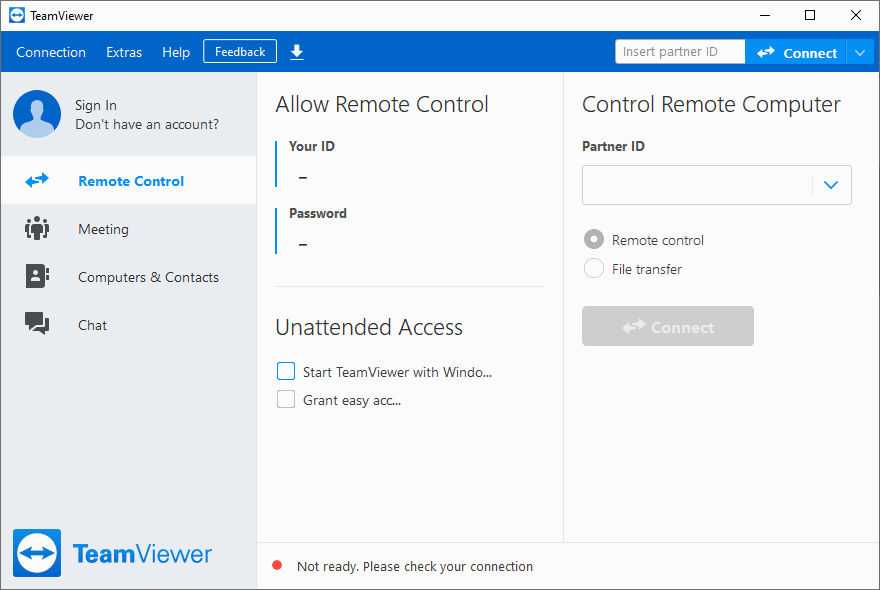
Task: Click the Feedback button
Action: pos(240,52)
